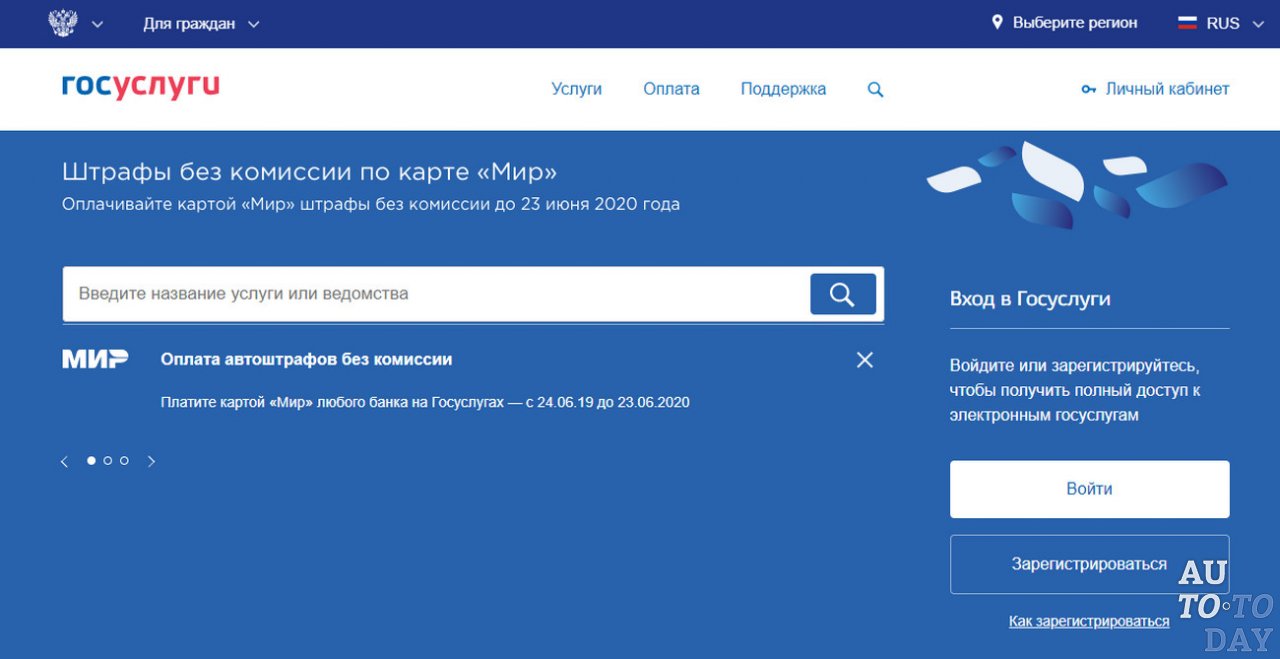Click the Gosuslugi logo
The image size is (1280, 659).
140,88
